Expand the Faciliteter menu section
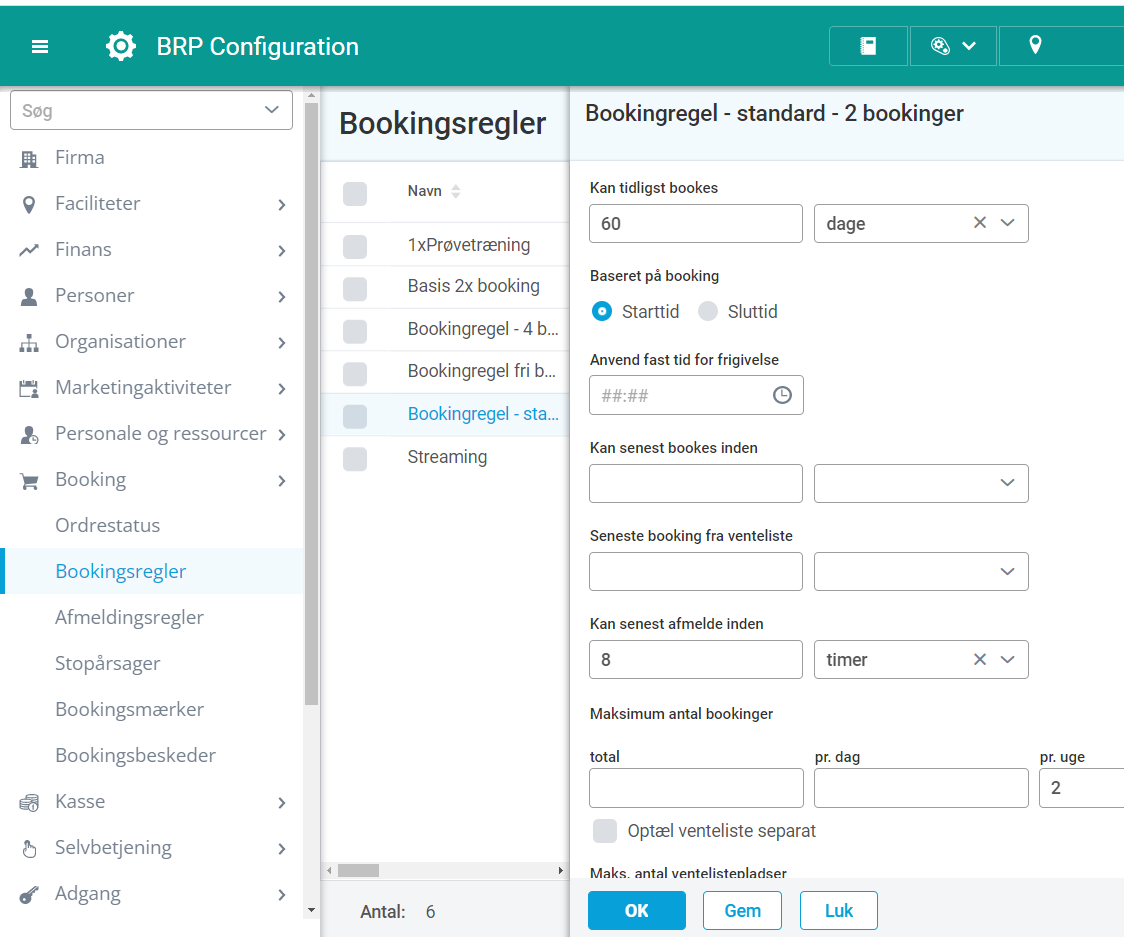This screenshot has height=937, width=1124. pyautogui.click(x=281, y=204)
